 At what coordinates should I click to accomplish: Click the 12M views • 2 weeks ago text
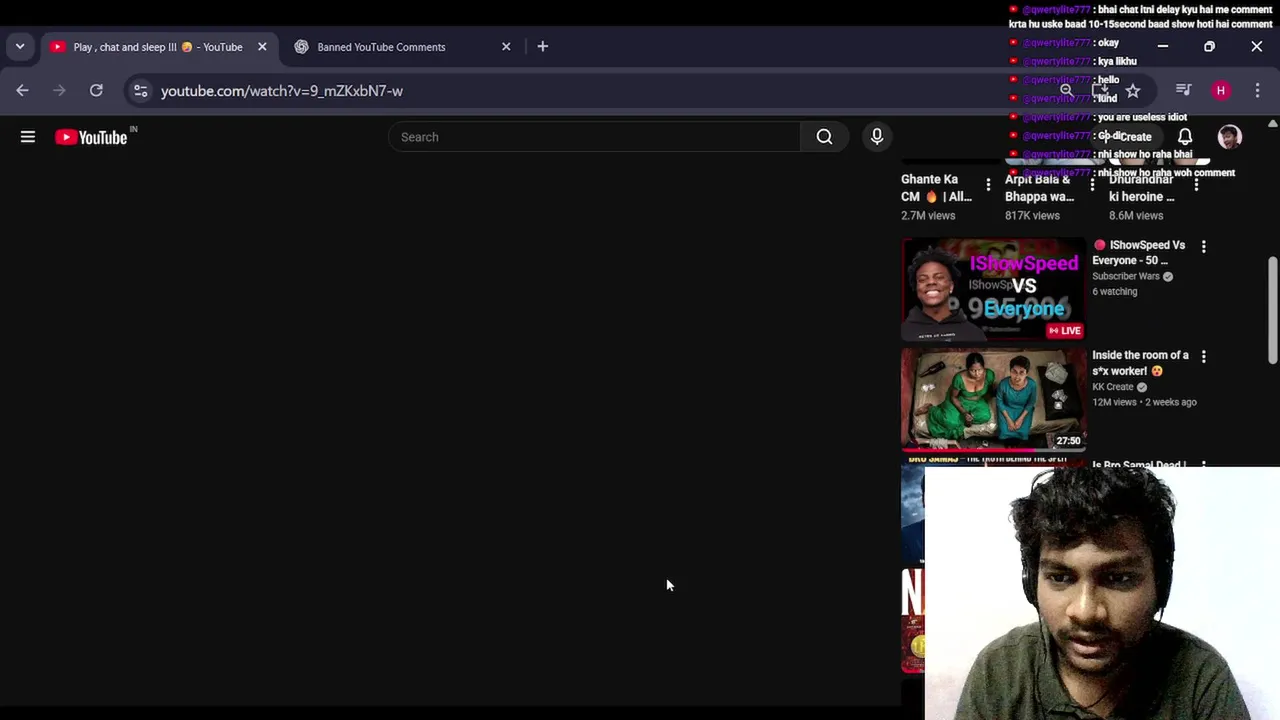pyautogui.click(x=1144, y=402)
